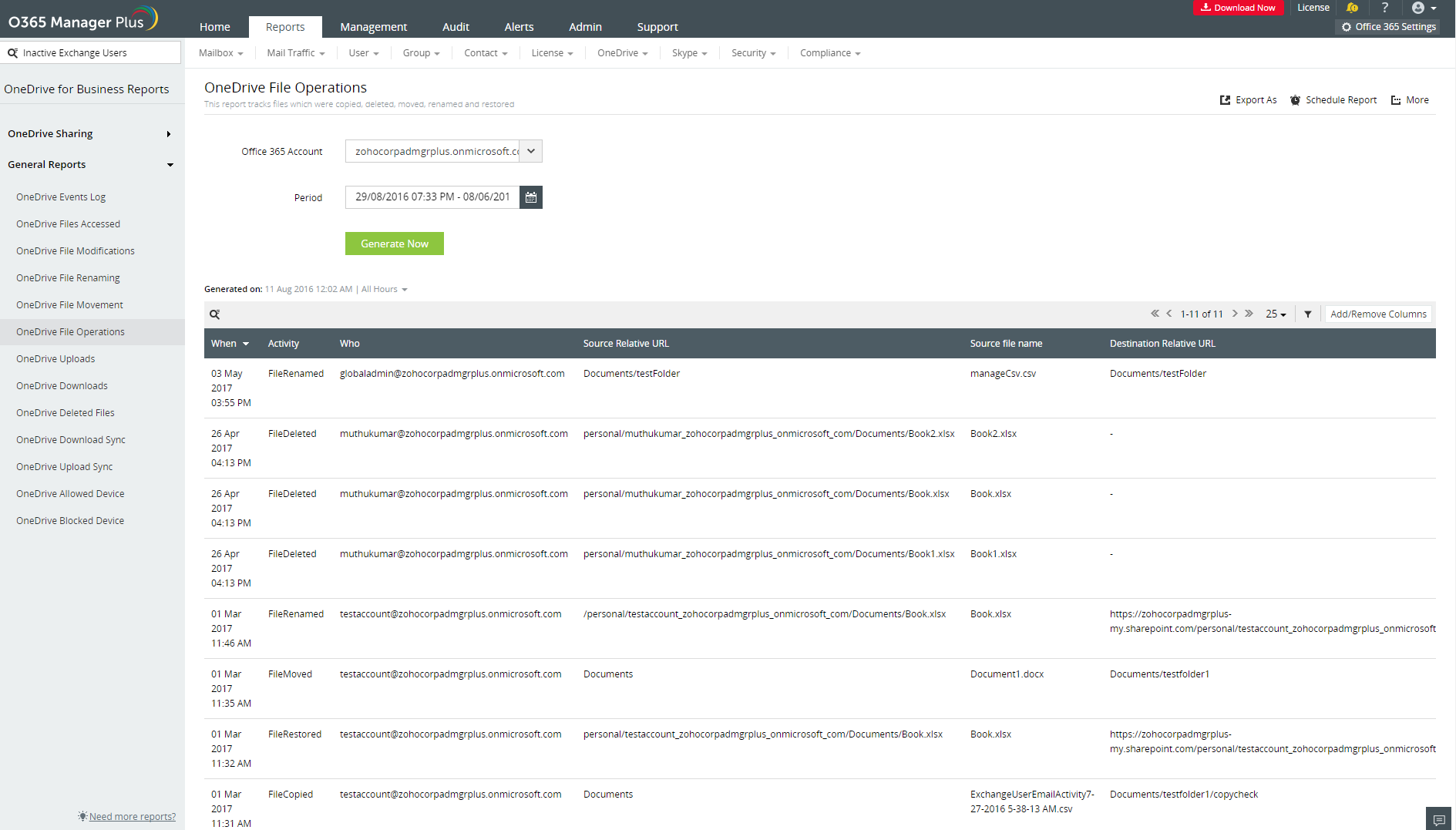1456x830 pixels.
Task: Open the OneDrive Events Log report
Action: point(61,197)
